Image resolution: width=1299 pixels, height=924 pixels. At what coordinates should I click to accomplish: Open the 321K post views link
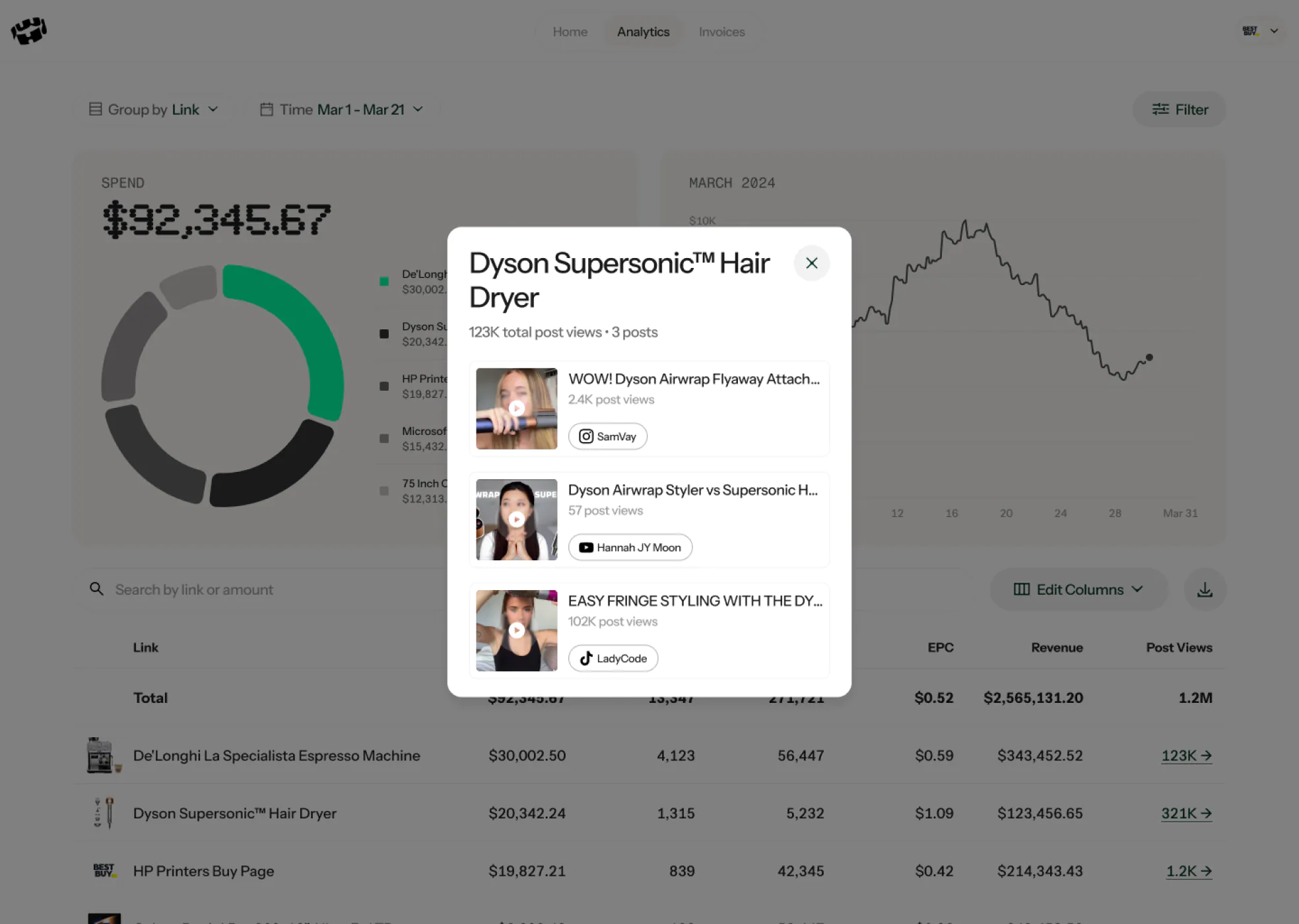tap(1186, 813)
